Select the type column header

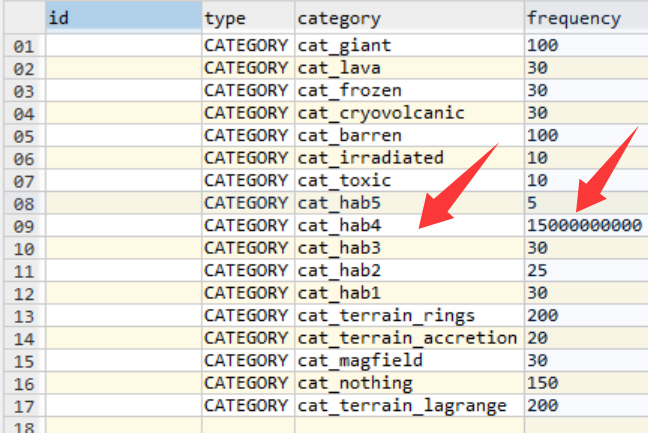pos(248,18)
